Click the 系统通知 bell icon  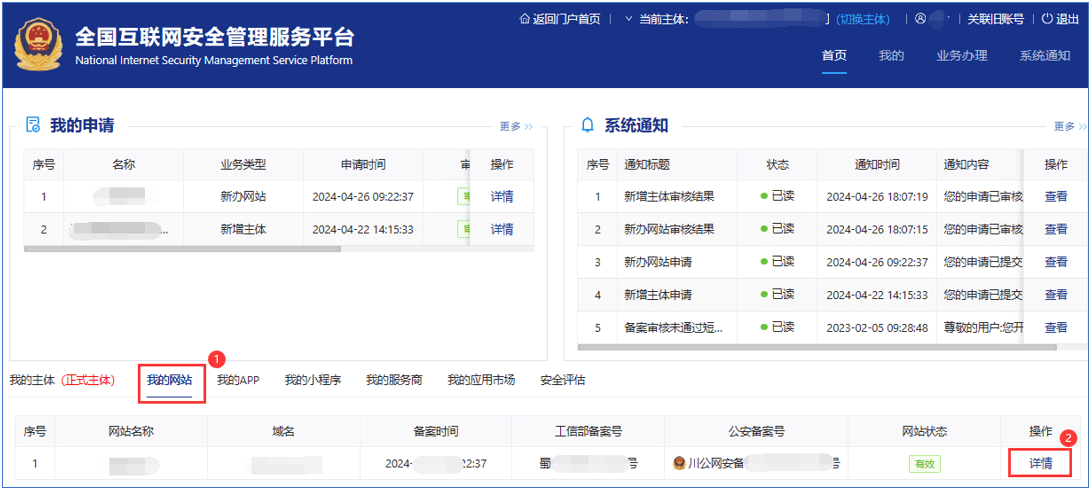click(x=587, y=125)
